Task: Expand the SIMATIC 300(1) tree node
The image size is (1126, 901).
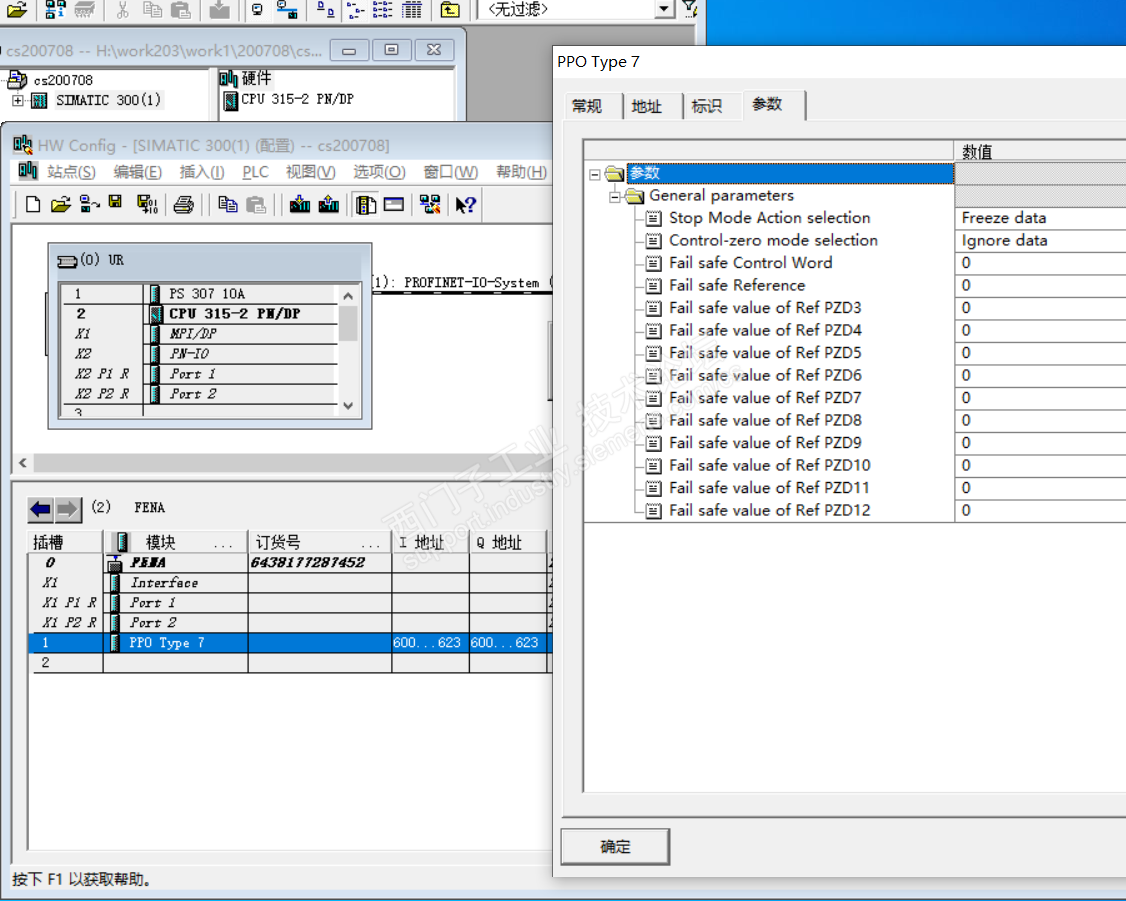Action: pos(18,100)
